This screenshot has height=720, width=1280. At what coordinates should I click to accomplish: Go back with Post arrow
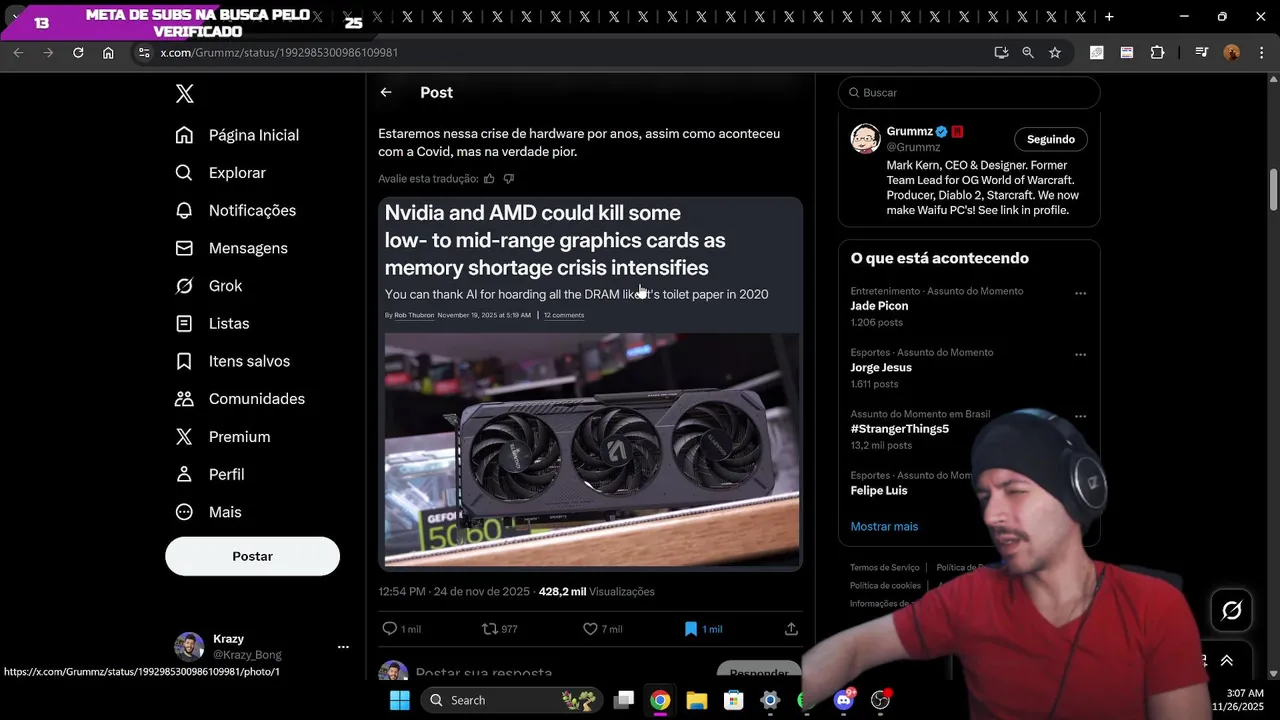(x=386, y=92)
